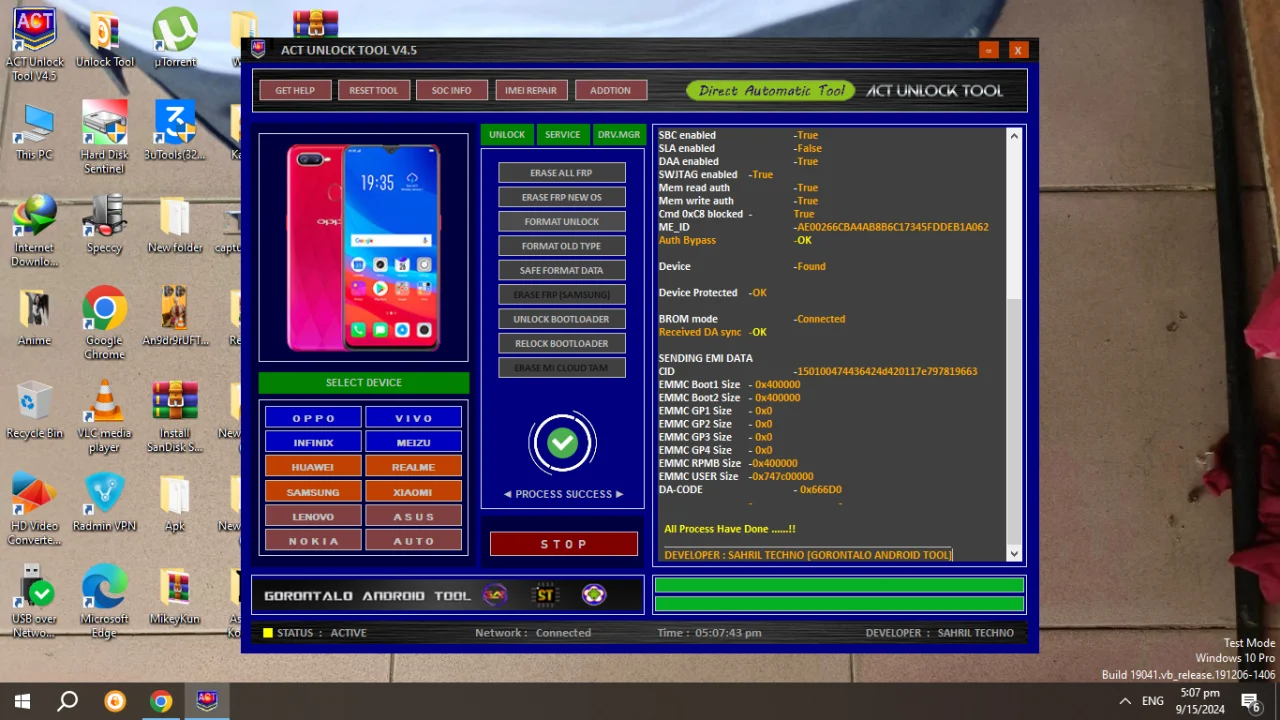Click the Process Success checkmark icon

click(x=562, y=442)
